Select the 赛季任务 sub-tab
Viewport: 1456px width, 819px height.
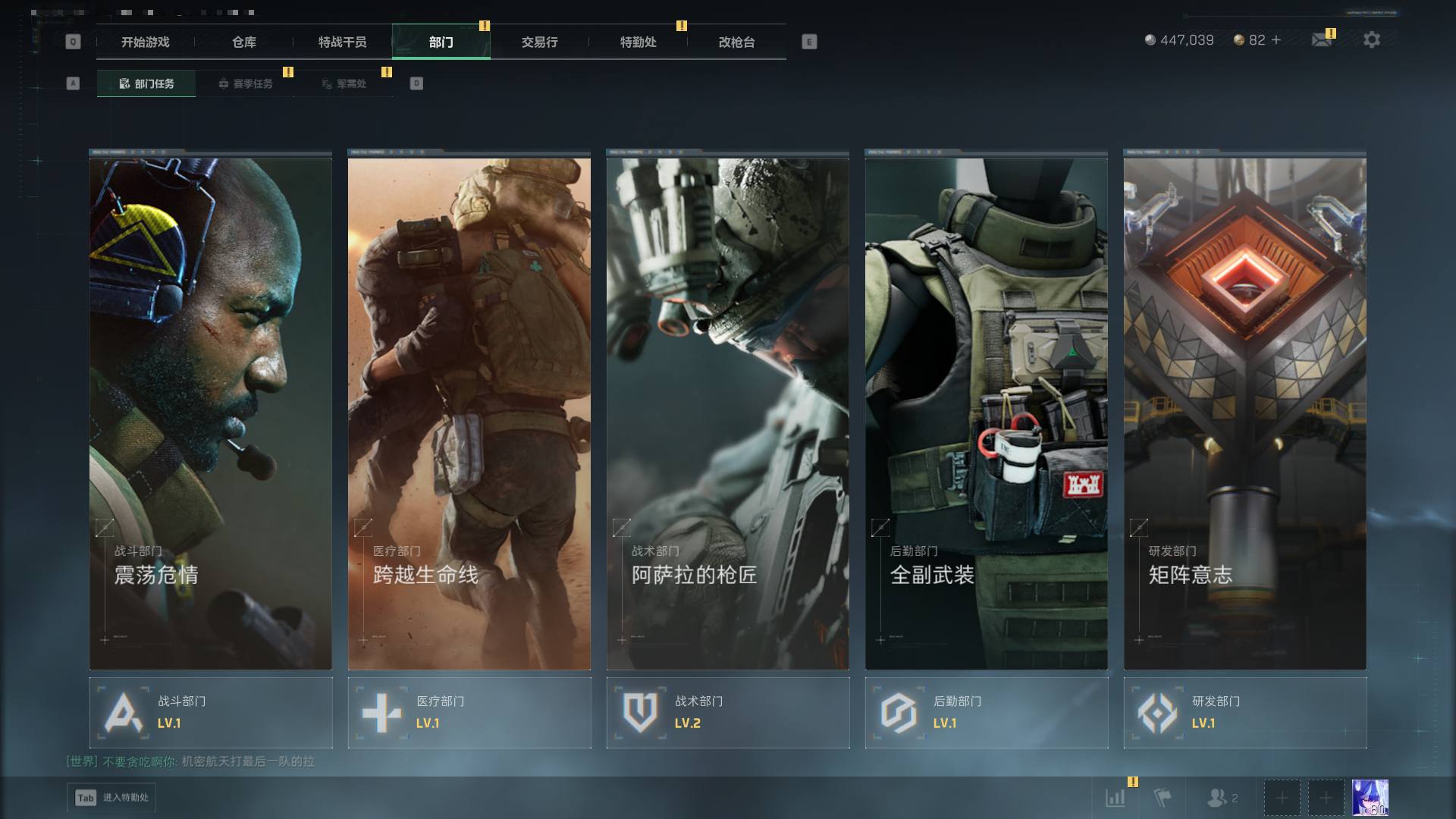tap(245, 83)
